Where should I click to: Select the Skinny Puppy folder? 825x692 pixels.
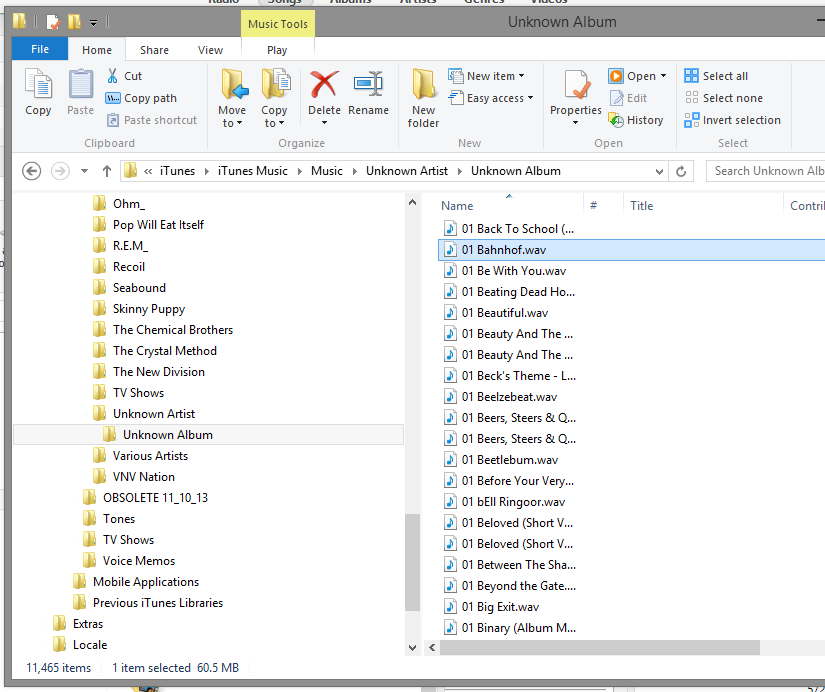tap(149, 309)
